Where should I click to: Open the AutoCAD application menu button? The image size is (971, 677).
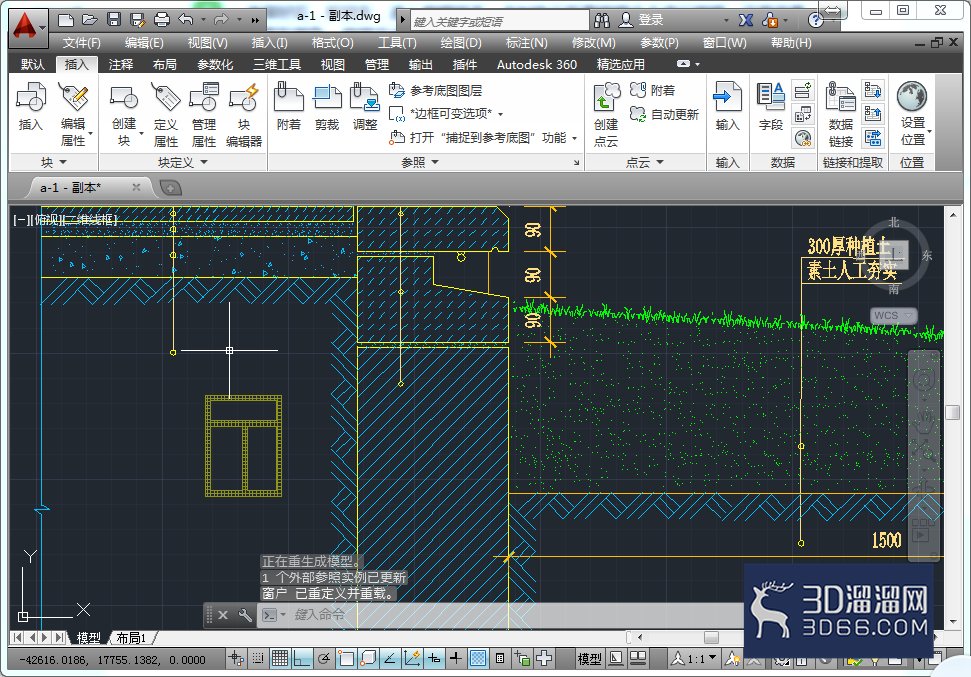point(27,28)
